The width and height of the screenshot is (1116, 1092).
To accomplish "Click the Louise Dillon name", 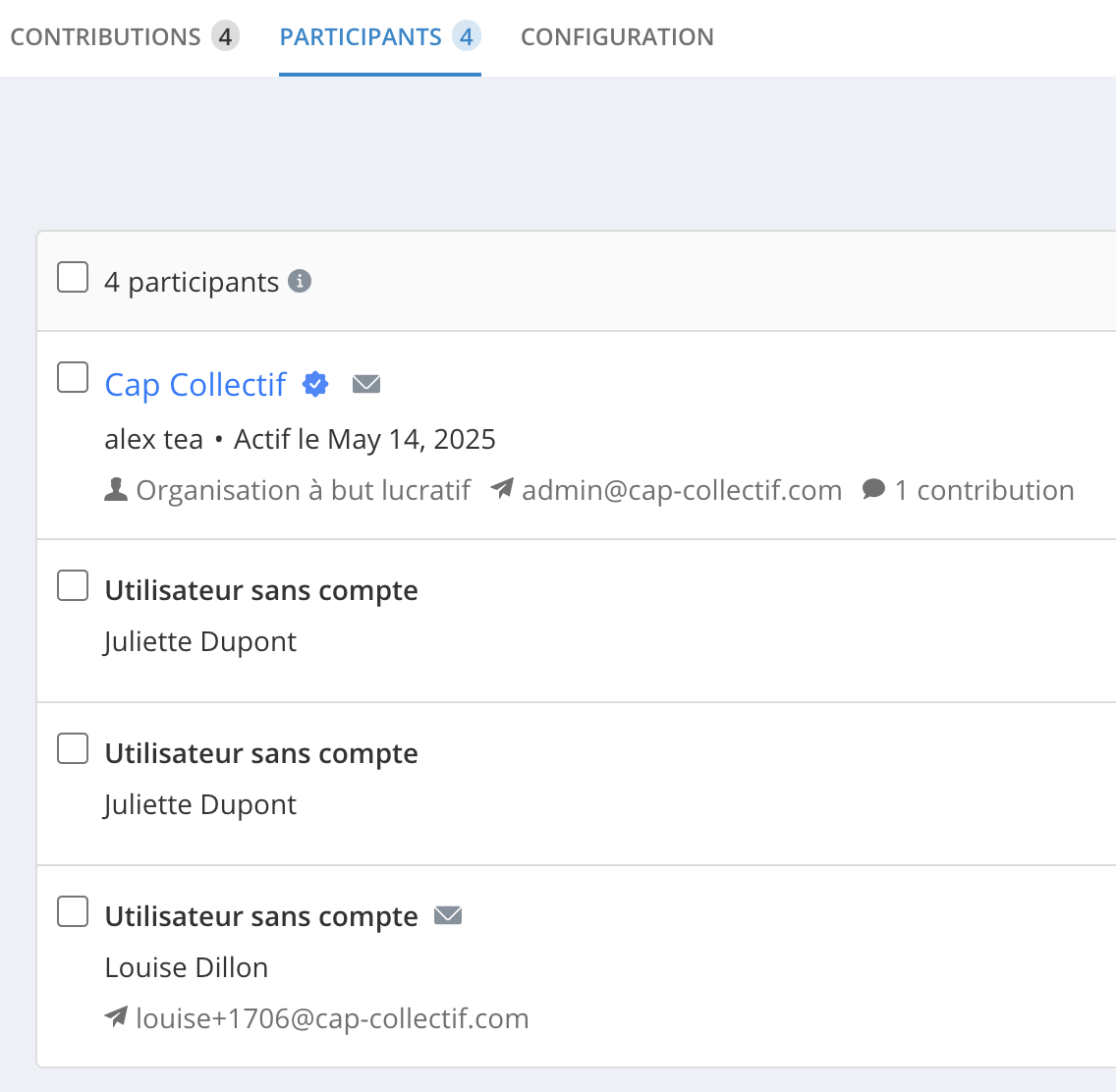I will 187,967.
